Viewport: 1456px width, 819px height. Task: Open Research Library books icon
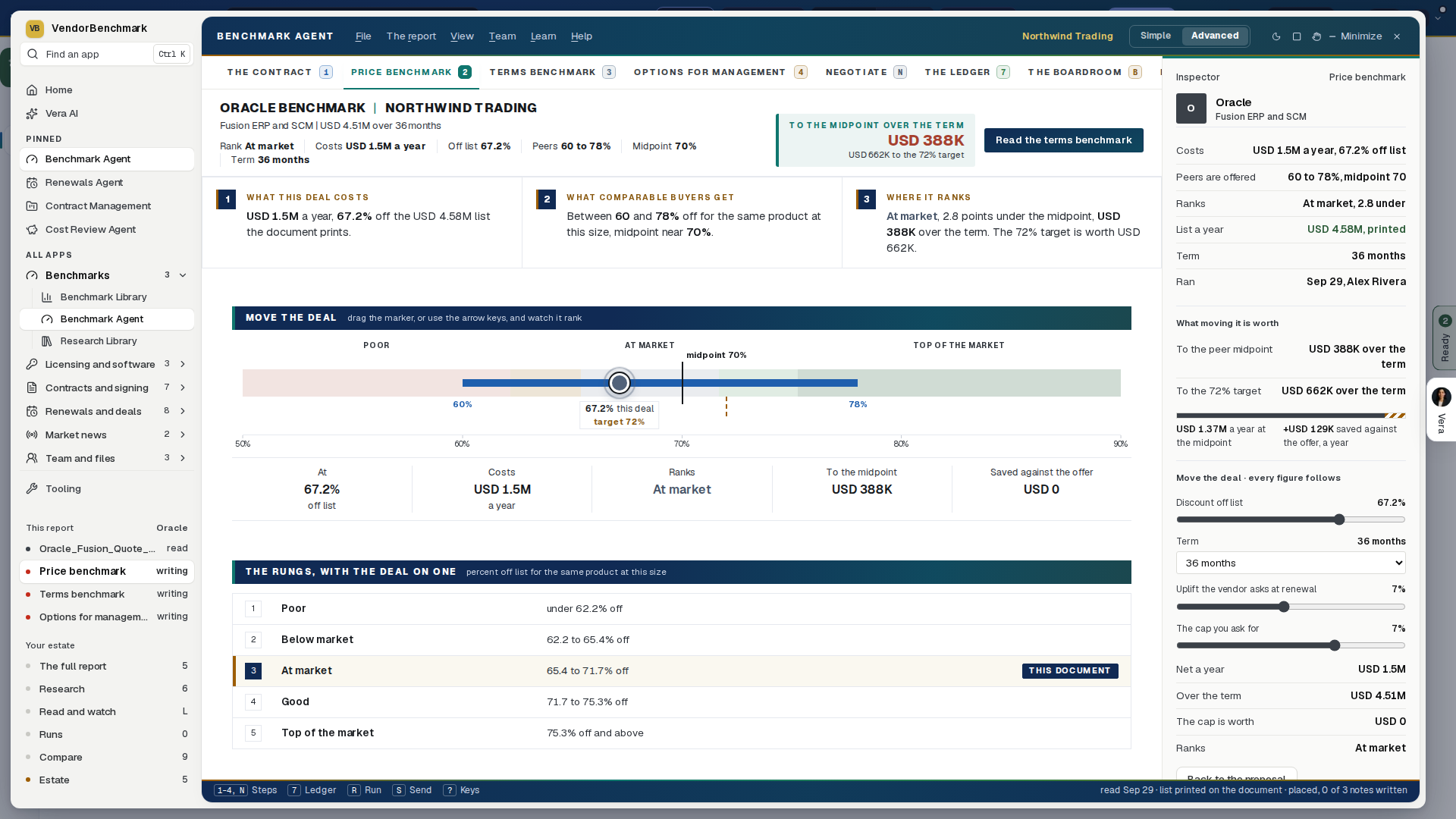[x=47, y=341]
